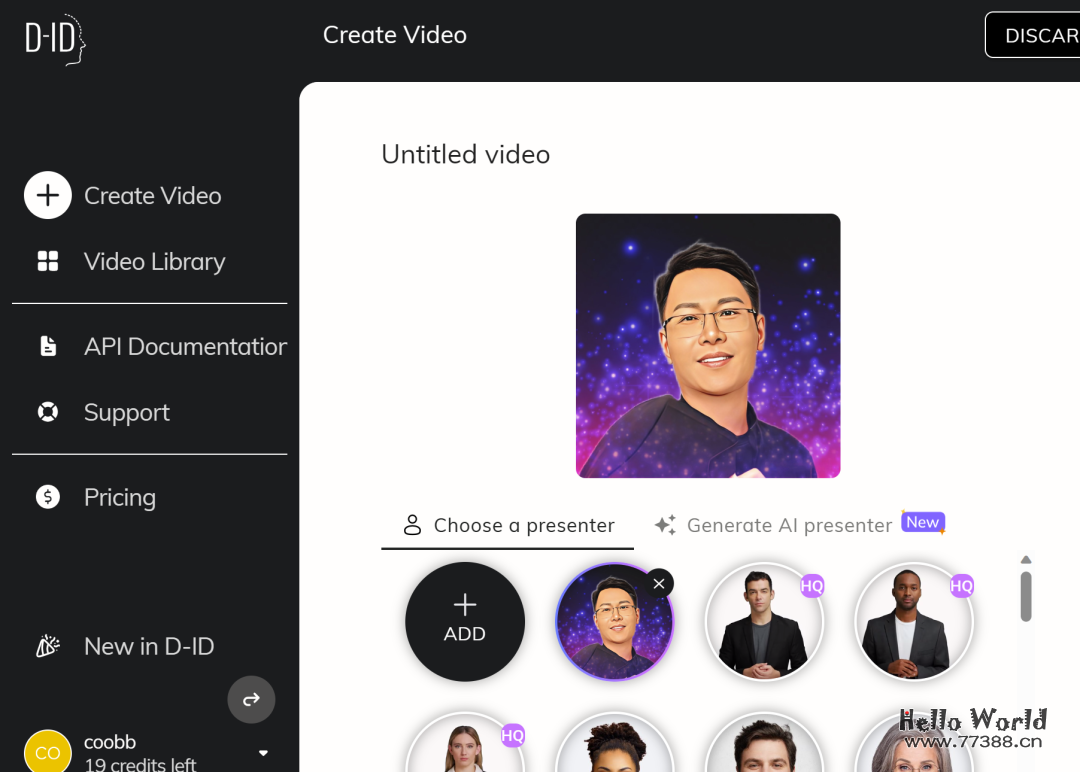
Task: Click the Pricing dollar icon
Action: tap(48, 497)
